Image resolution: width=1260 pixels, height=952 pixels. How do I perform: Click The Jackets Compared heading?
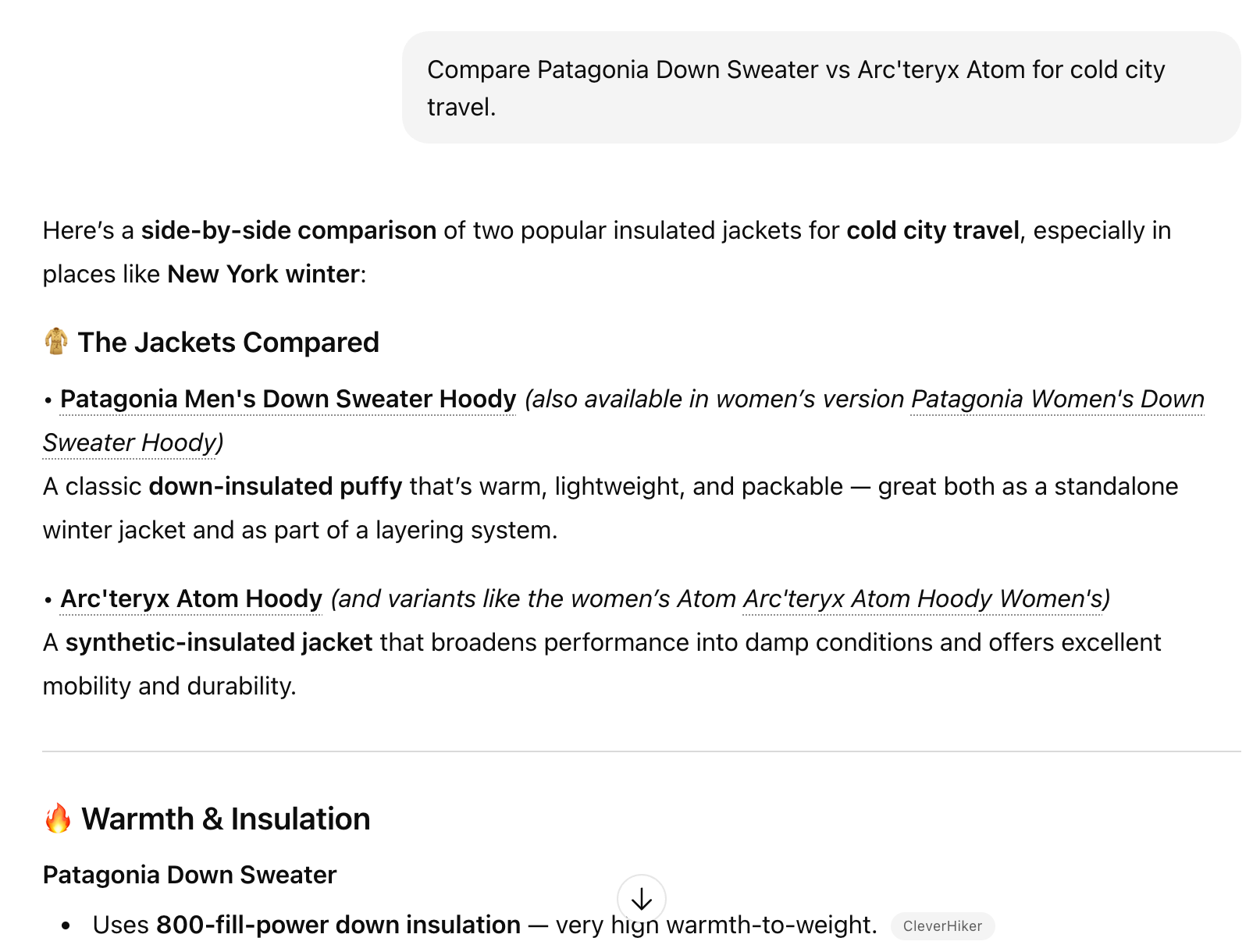tap(228, 343)
